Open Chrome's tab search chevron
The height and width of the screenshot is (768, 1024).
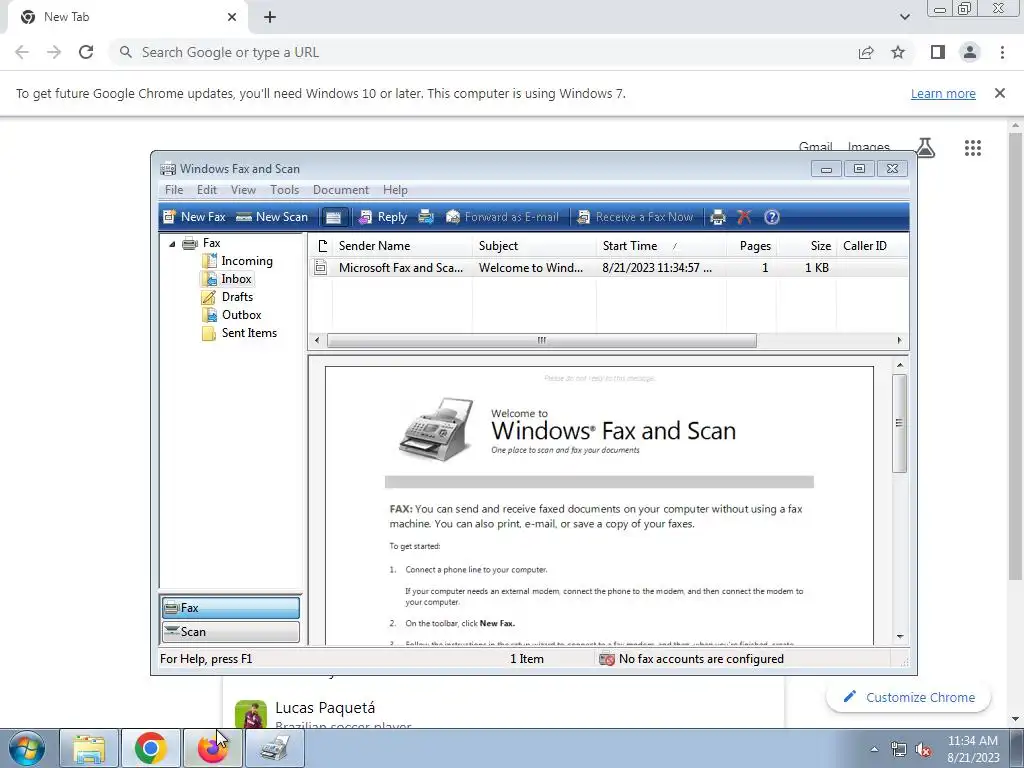coord(904,17)
